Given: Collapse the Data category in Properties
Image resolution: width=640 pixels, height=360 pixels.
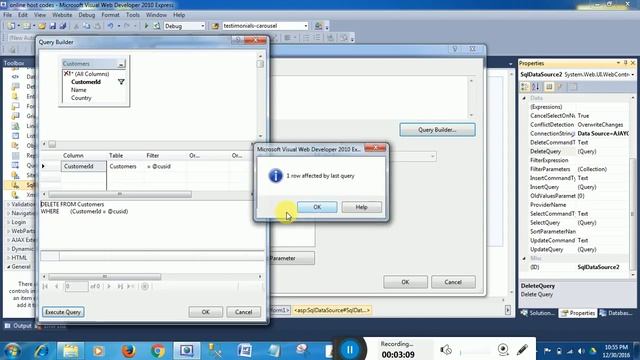Looking at the screenshot, I should coord(524,98).
